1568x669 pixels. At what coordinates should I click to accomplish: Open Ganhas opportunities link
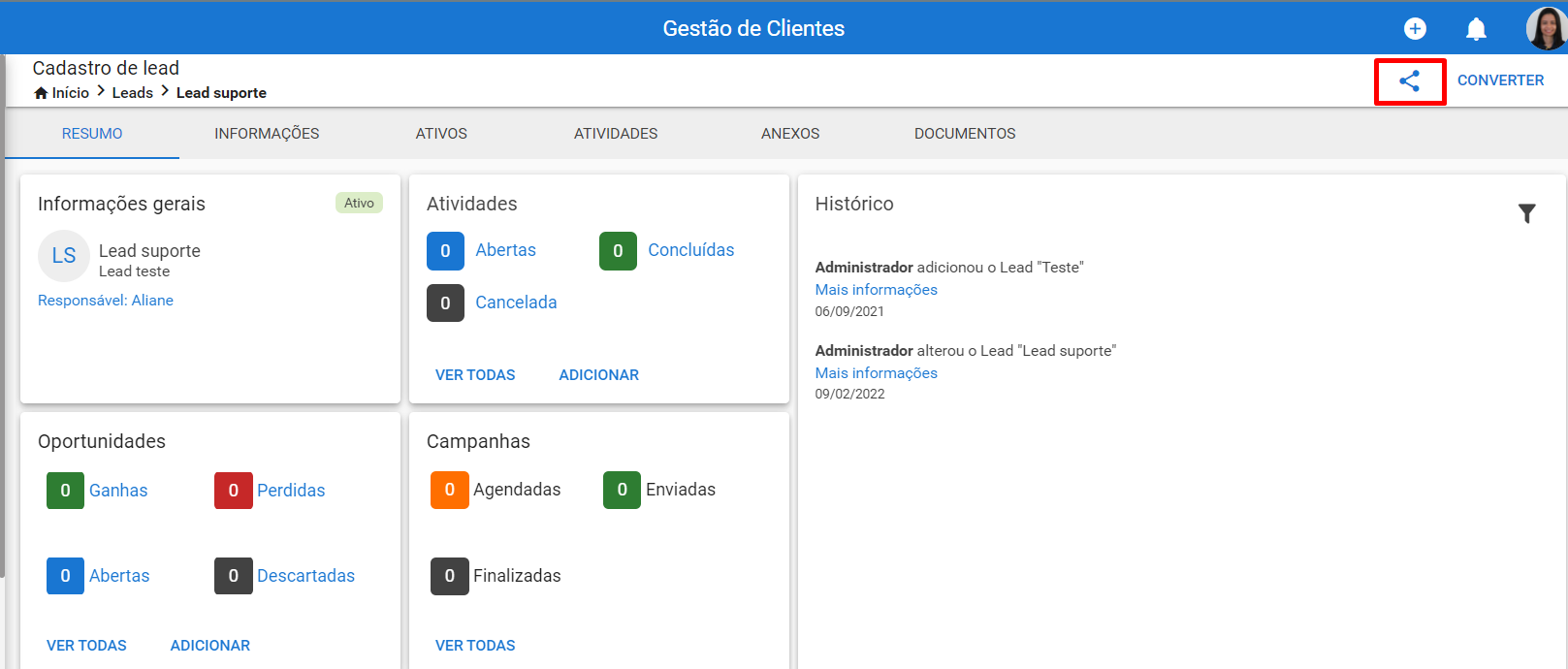click(118, 491)
